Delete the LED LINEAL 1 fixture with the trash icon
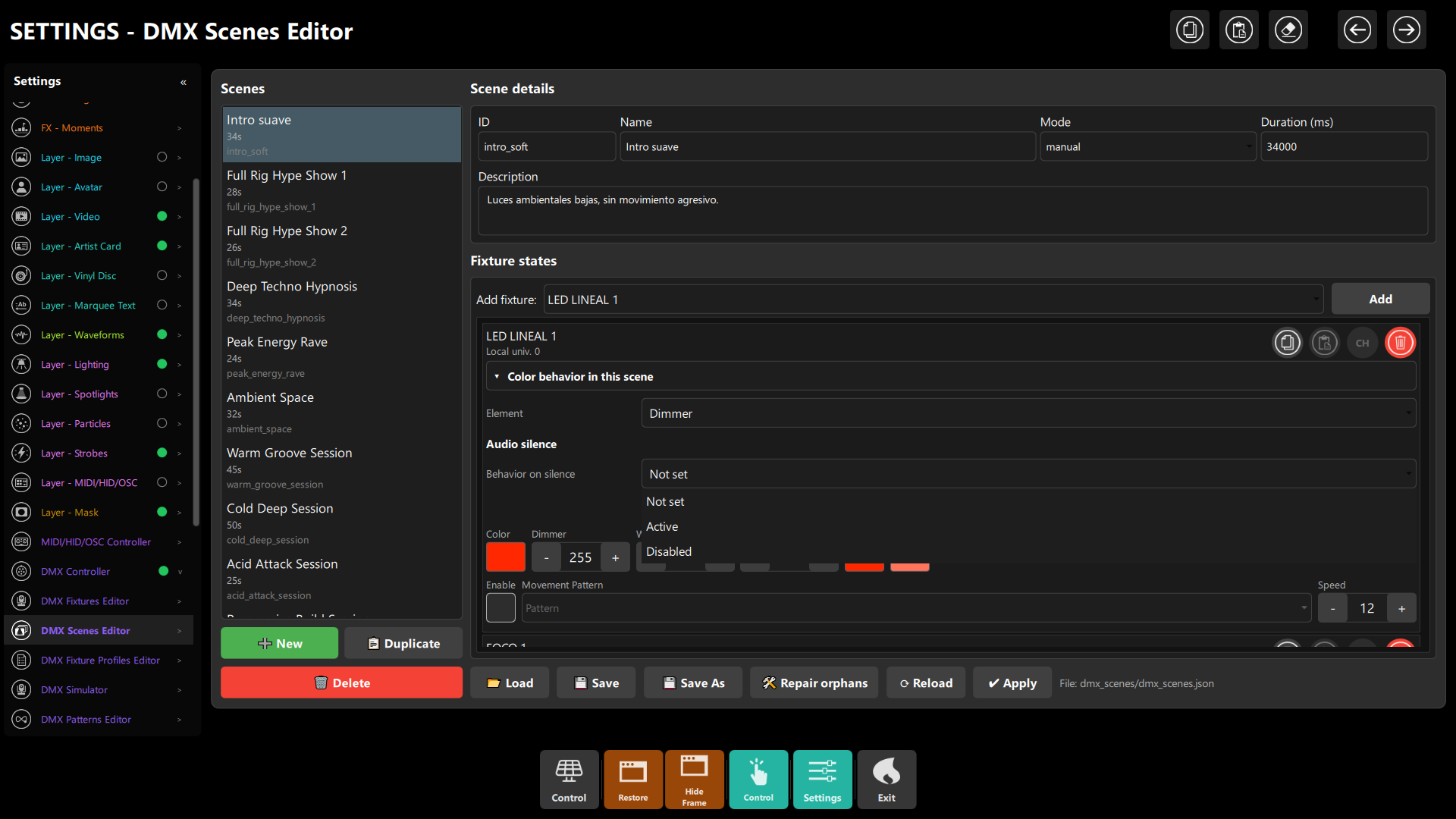The height and width of the screenshot is (819, 1456). click(x=1401, y=343)
